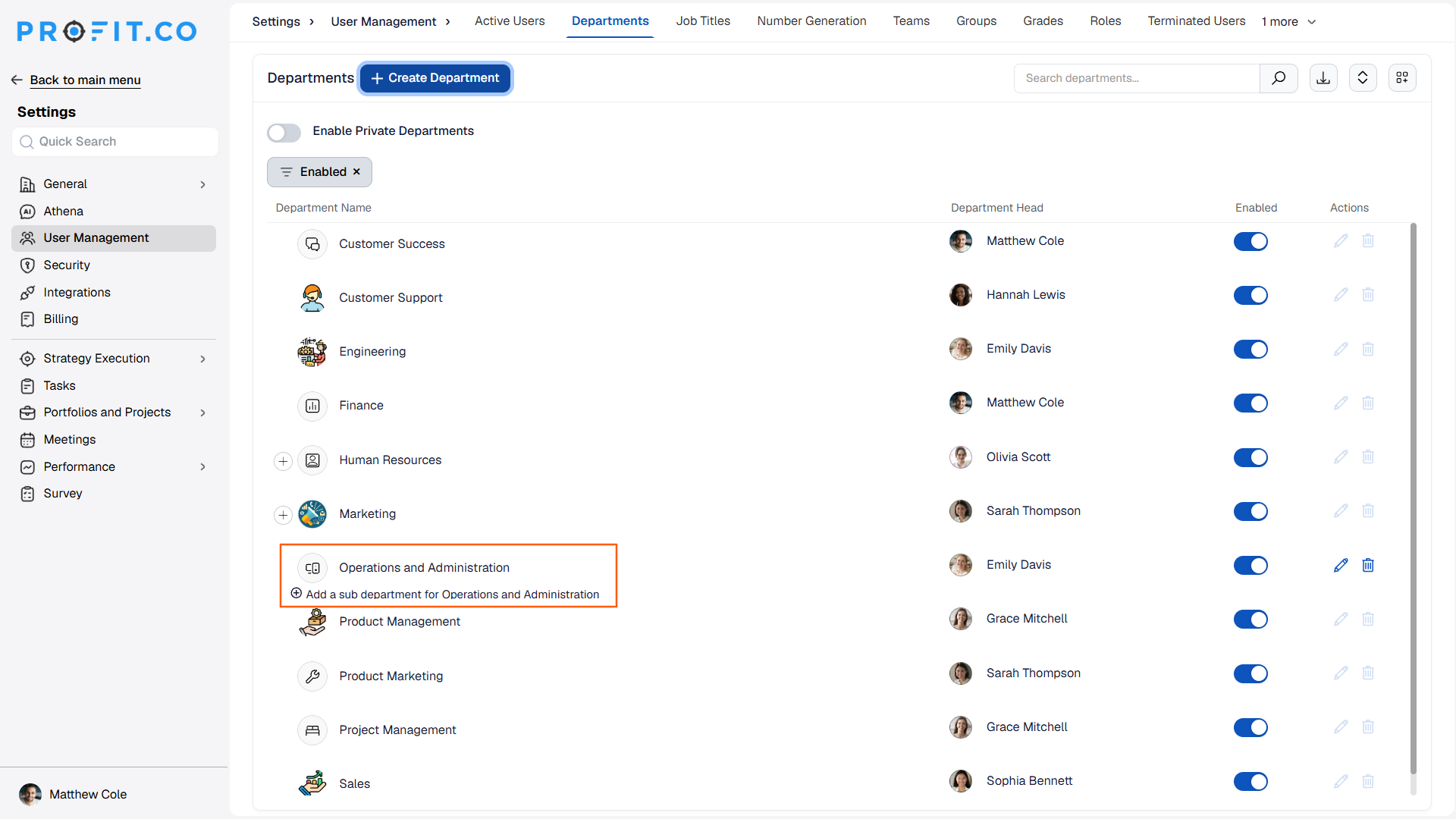Click User Management in the breadcrumb
This screenshot has width=1456, height=819.
coord(383,21)
